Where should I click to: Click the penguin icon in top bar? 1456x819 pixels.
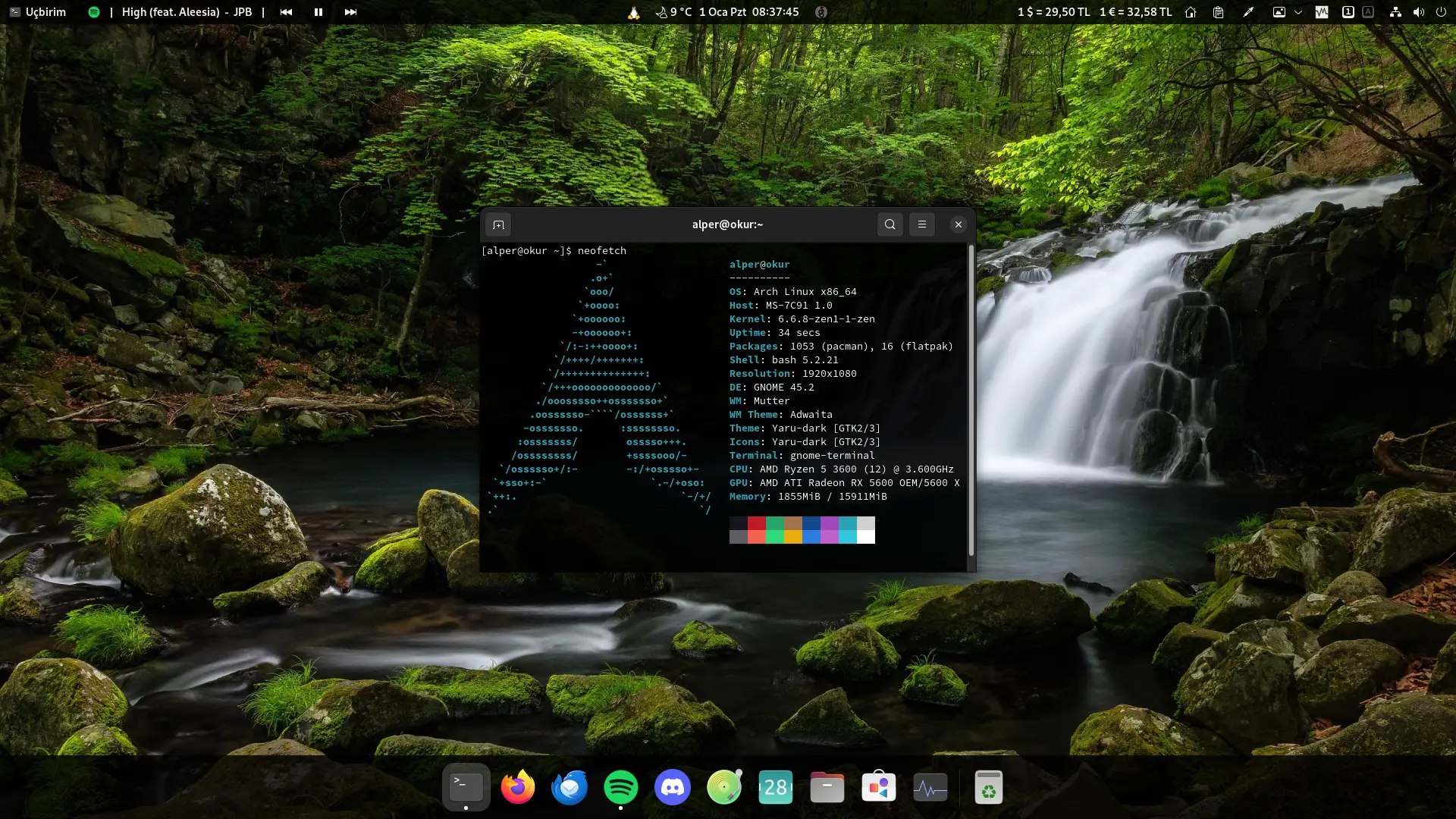(634, 12)
